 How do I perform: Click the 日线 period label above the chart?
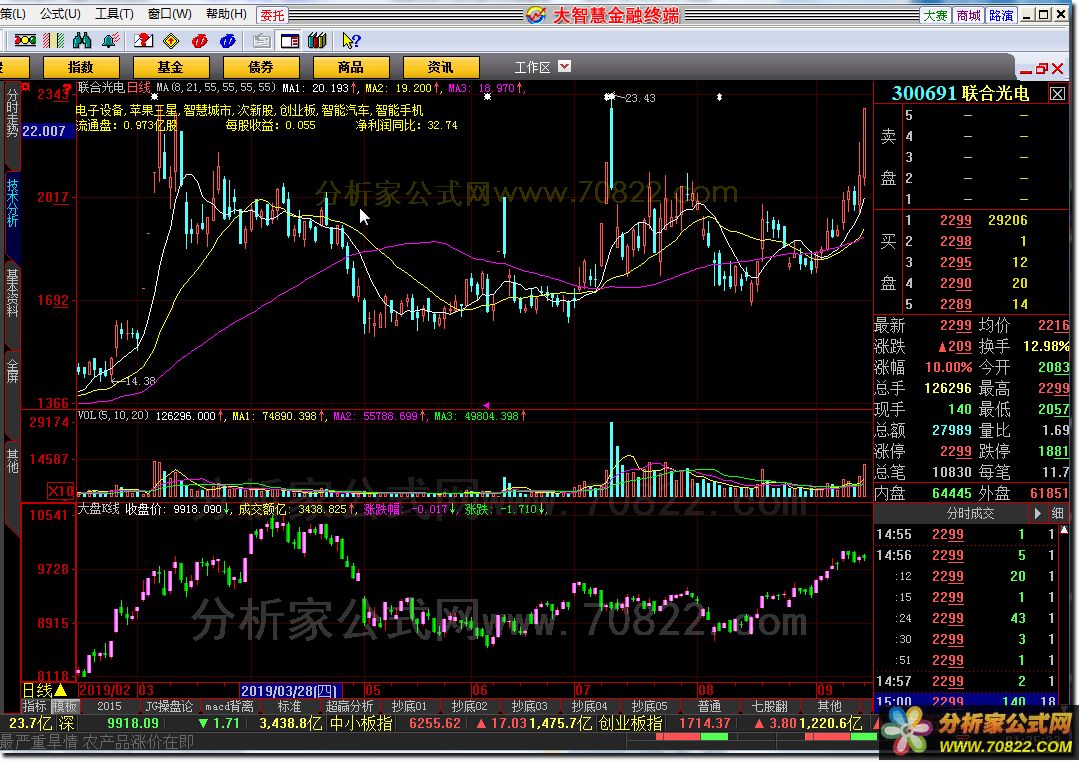point(139,87)
